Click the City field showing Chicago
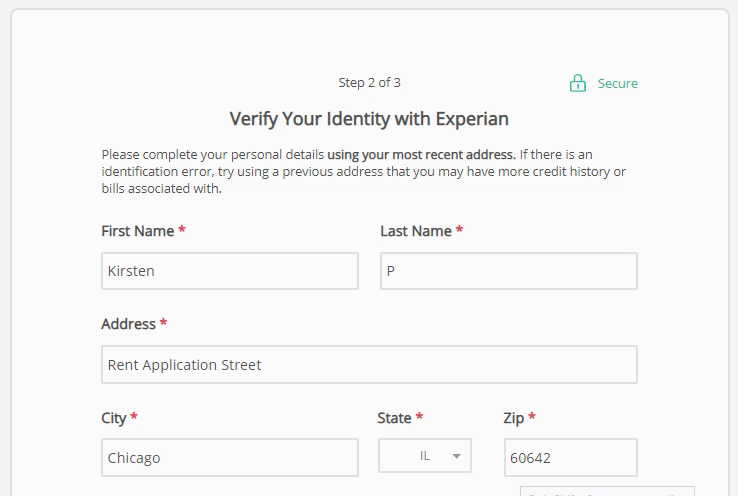The image size is (738, 496). [230, 458]
